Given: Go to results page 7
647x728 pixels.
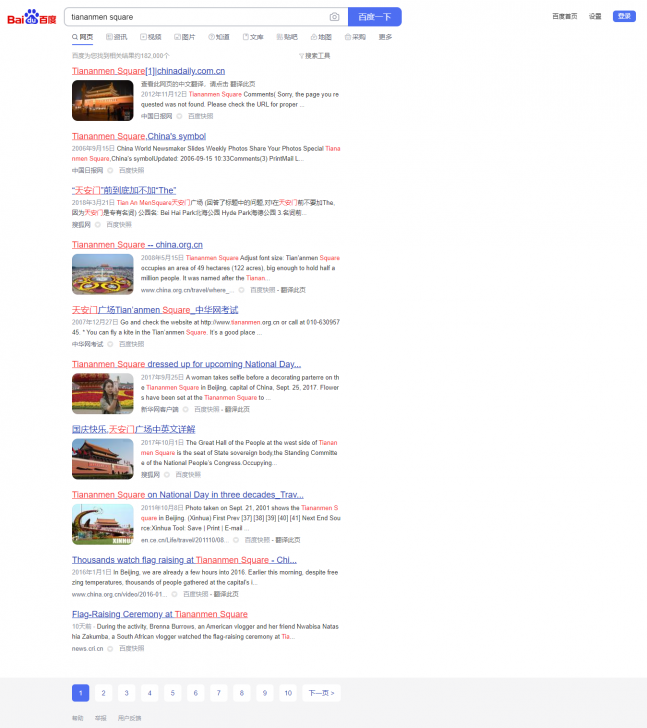Looking at the screenshot, I should (219, 693).
